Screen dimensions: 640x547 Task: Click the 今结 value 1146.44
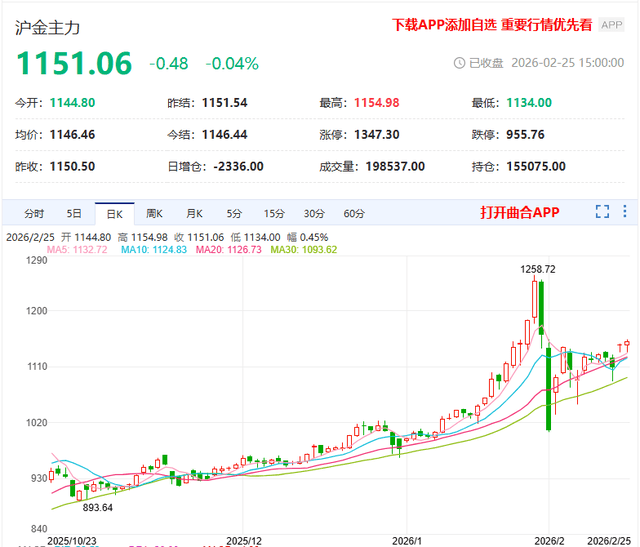tap(224, 134)
